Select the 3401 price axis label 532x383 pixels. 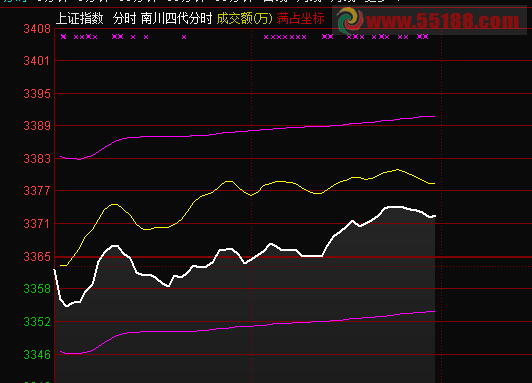tap(37, 61)
